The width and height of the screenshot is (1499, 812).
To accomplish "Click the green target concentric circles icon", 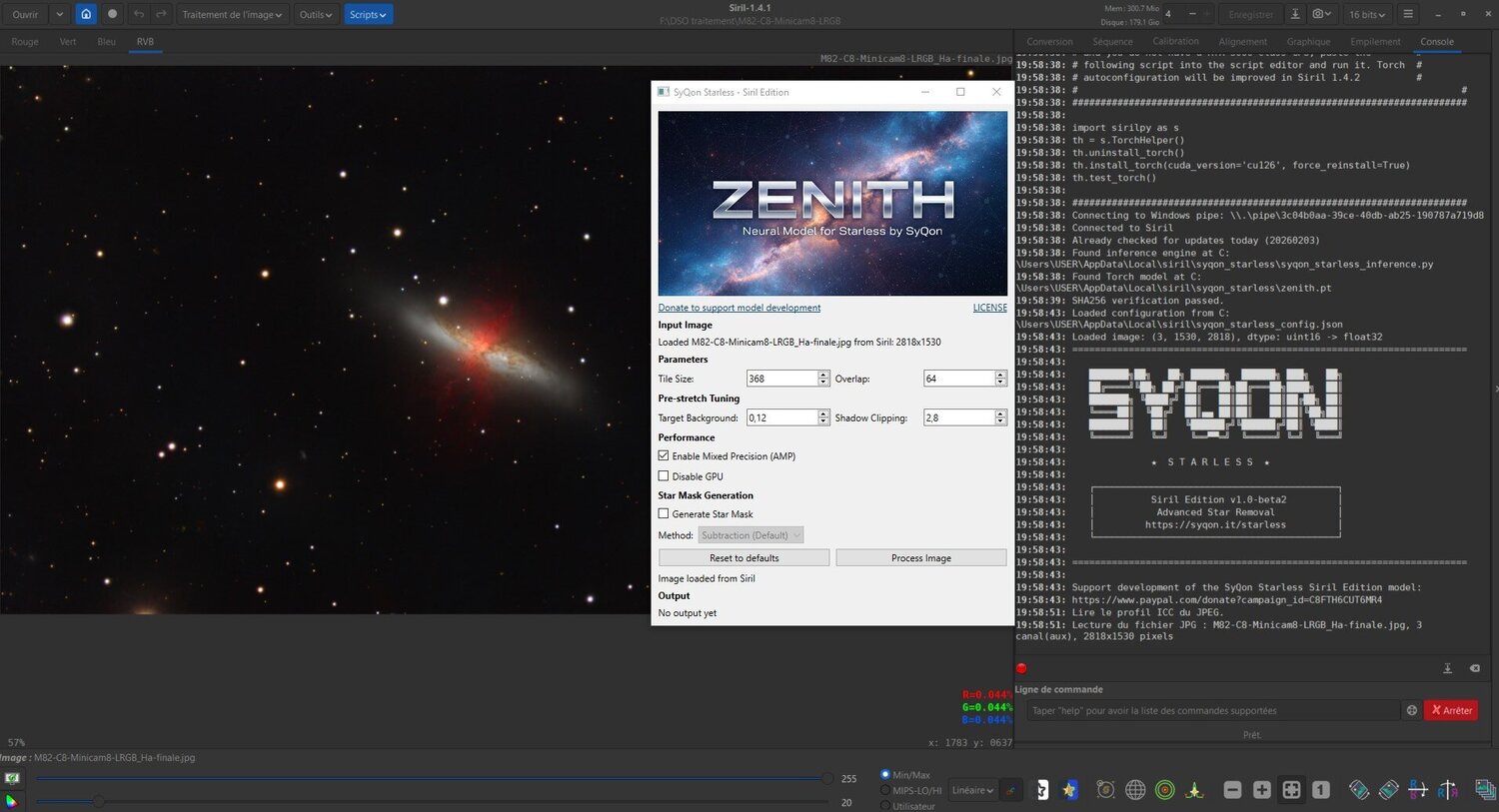I will [x=1164, y=790].
